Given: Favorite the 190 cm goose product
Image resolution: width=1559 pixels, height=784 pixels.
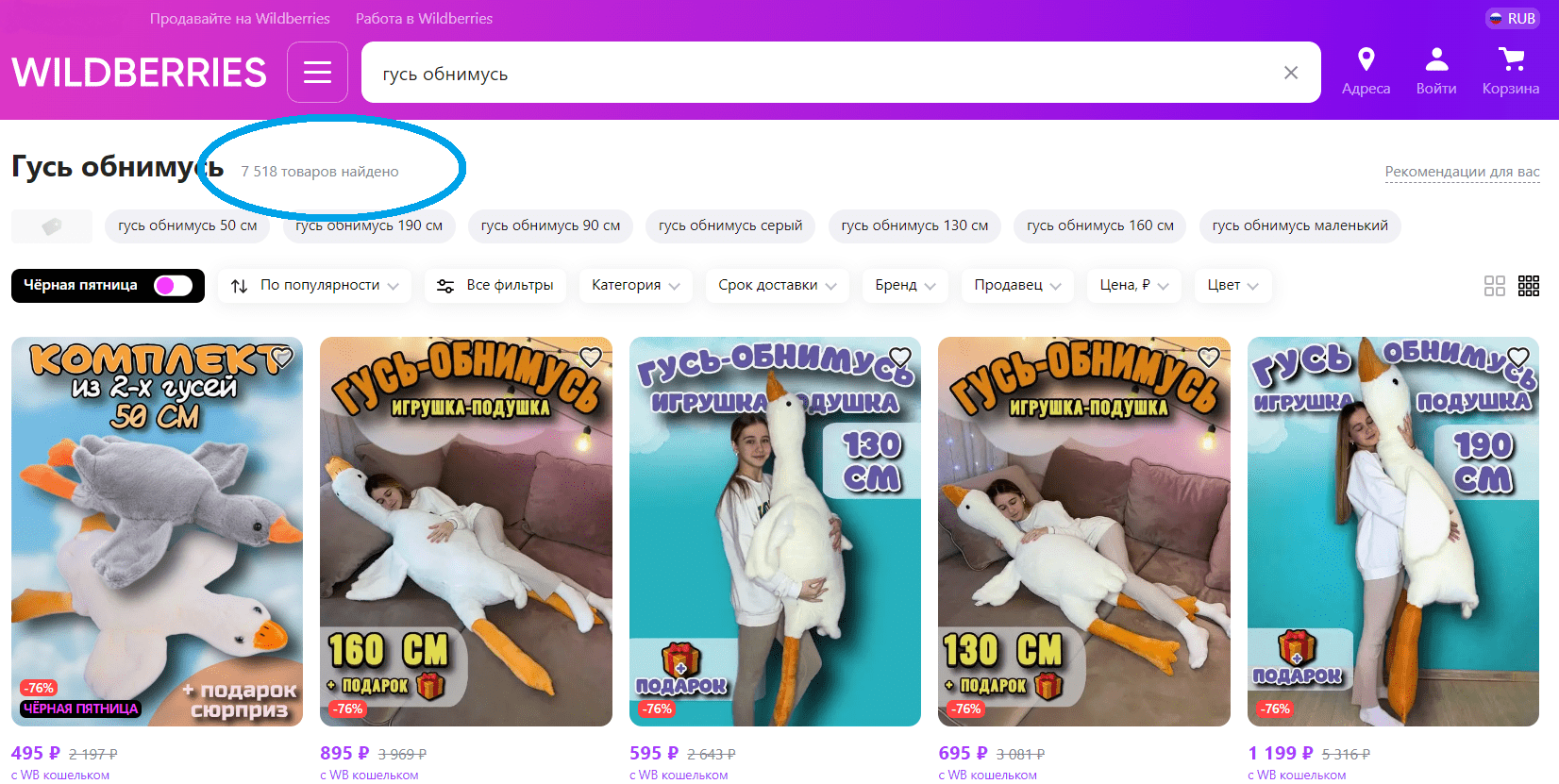Looking at the screenshot, I should [x=1517, y=358].
